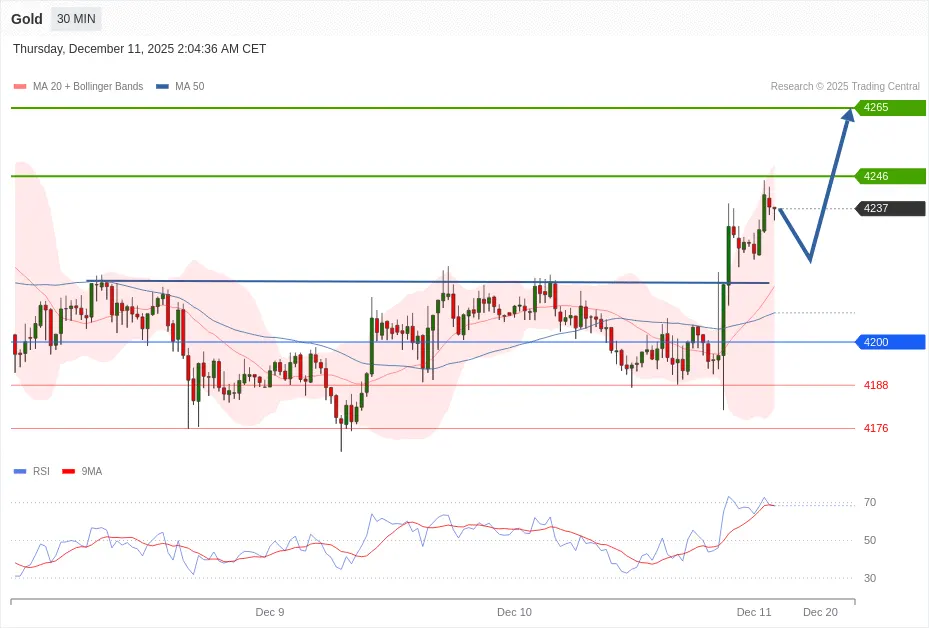Click the Gold chart title

[27, 19]
